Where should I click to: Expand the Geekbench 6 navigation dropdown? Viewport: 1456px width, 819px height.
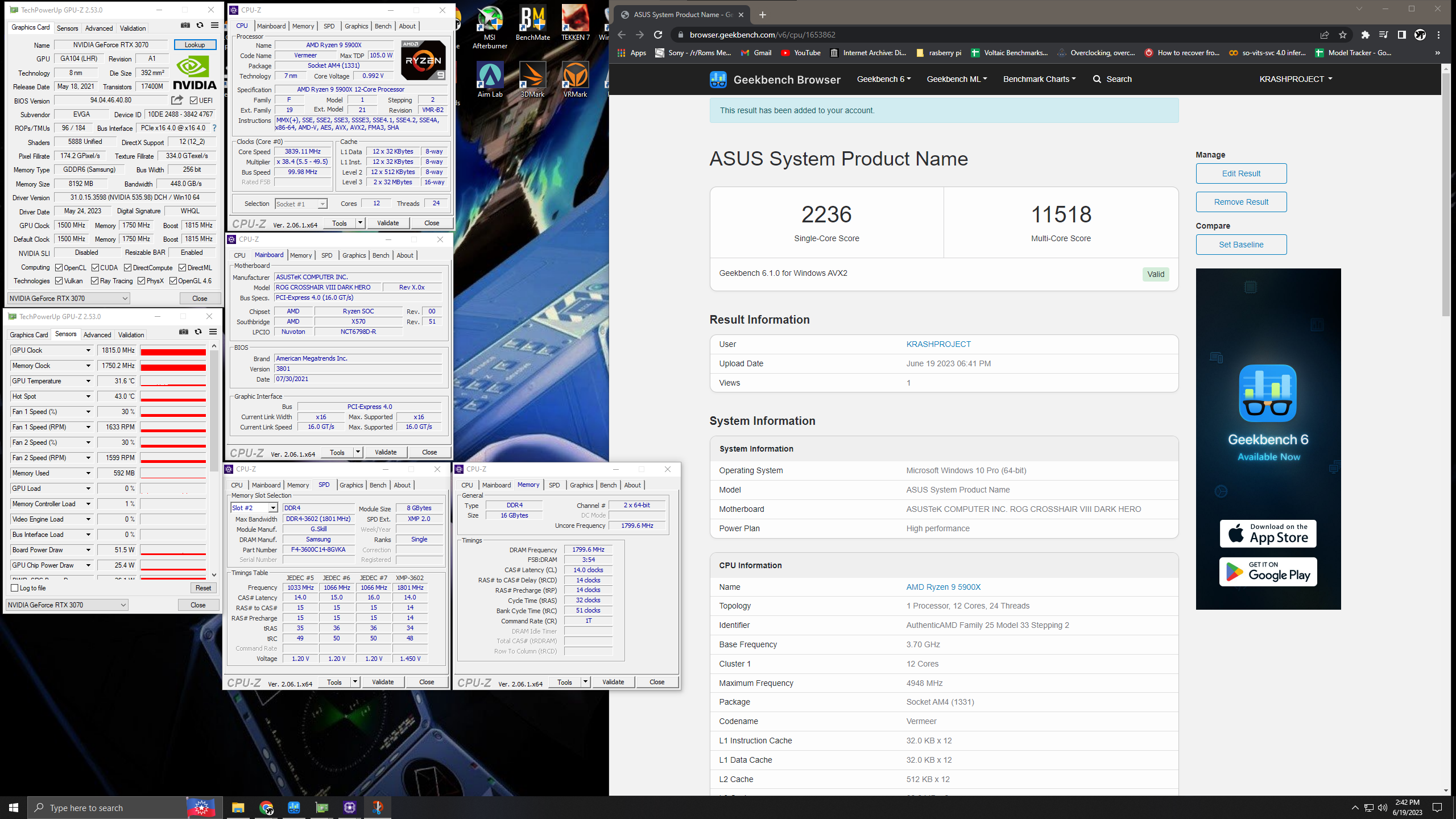pyautogui.click(x=884, y=79)
